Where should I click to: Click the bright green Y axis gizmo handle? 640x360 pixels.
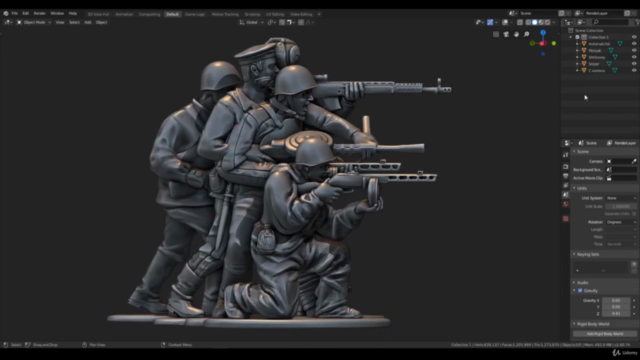553,43
